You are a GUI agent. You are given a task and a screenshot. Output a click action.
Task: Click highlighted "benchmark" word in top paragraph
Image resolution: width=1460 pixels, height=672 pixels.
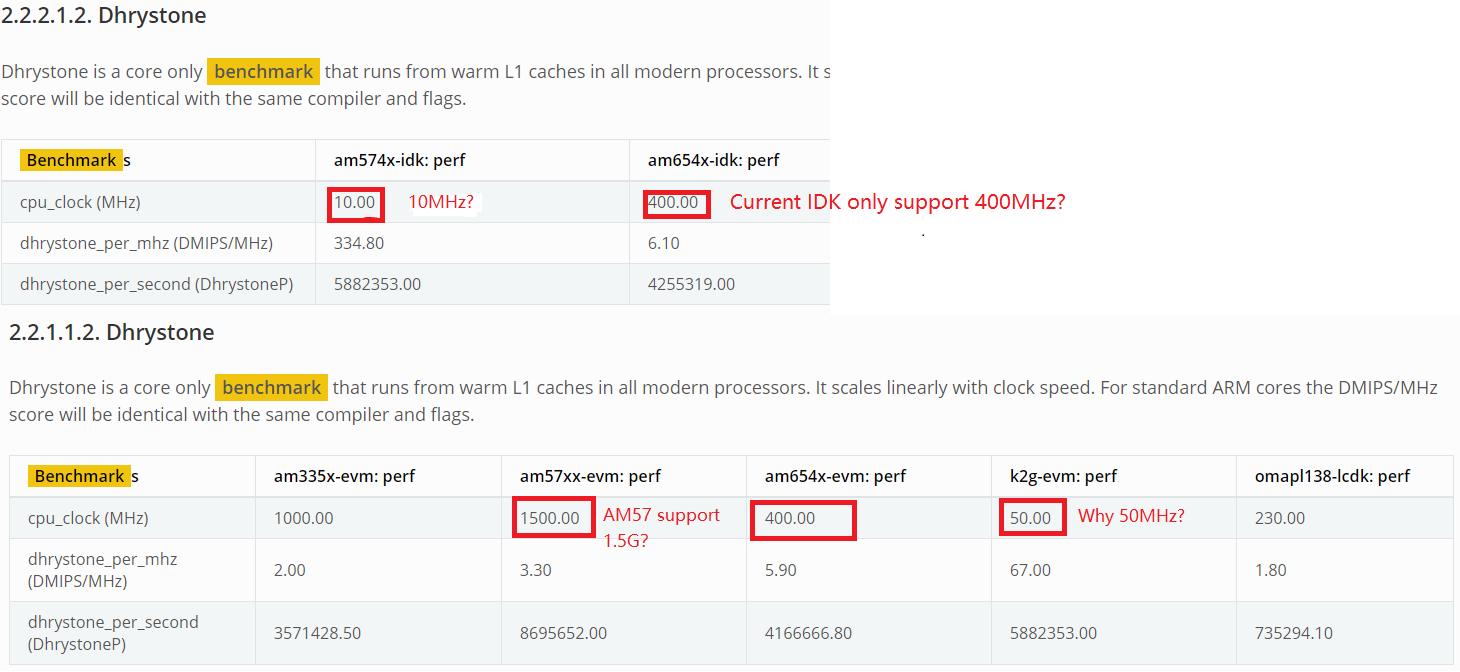click(263, 72)
